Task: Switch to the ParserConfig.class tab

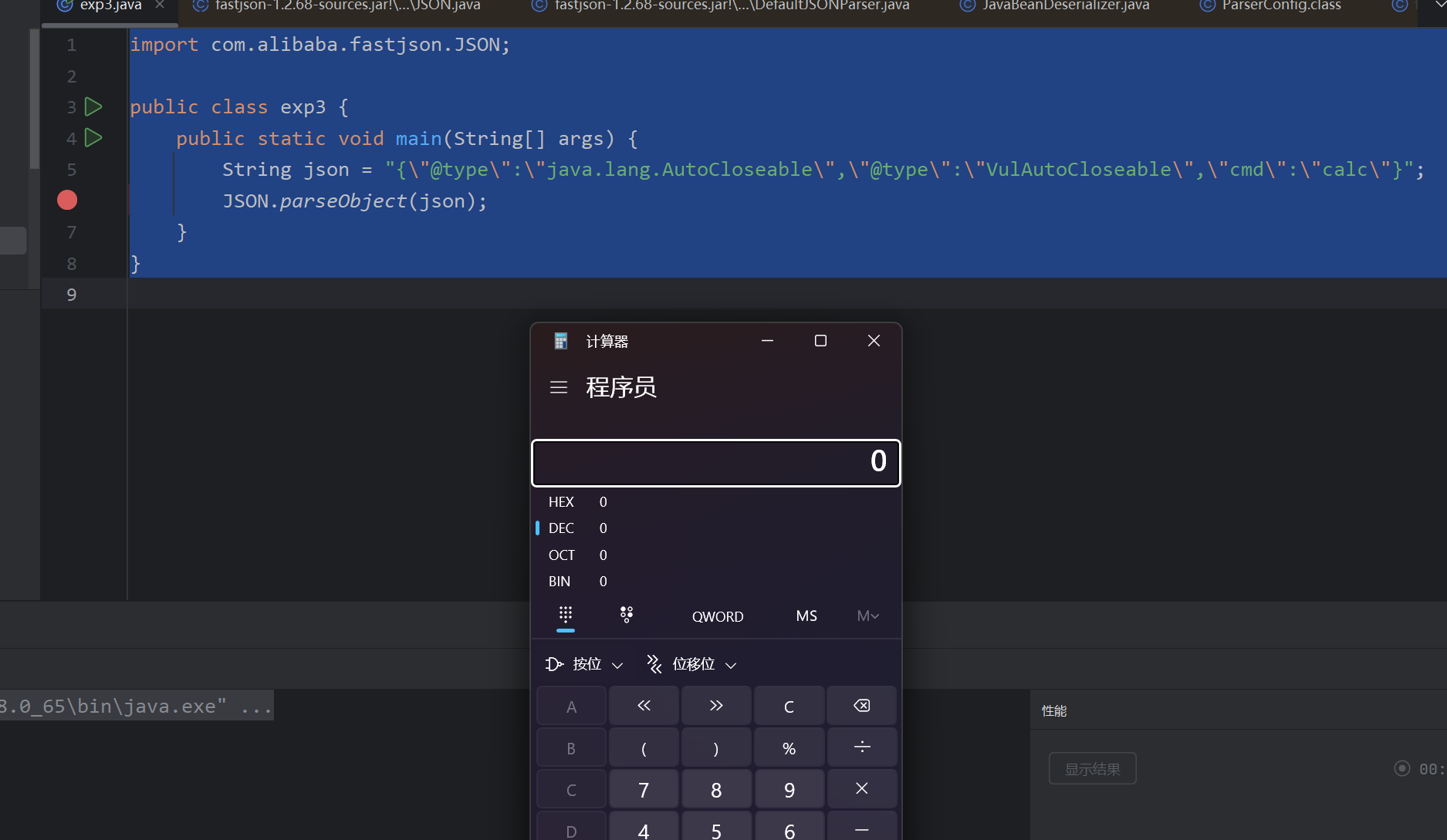Action: pyautogui.click(x=1281, y=6)
